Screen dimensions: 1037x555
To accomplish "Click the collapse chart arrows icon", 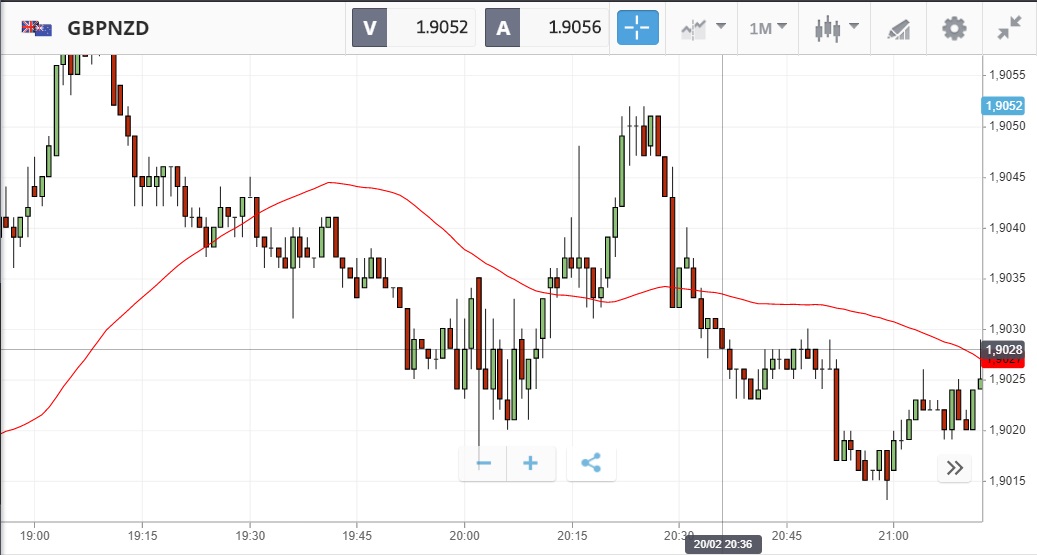I will point(1009,28).
